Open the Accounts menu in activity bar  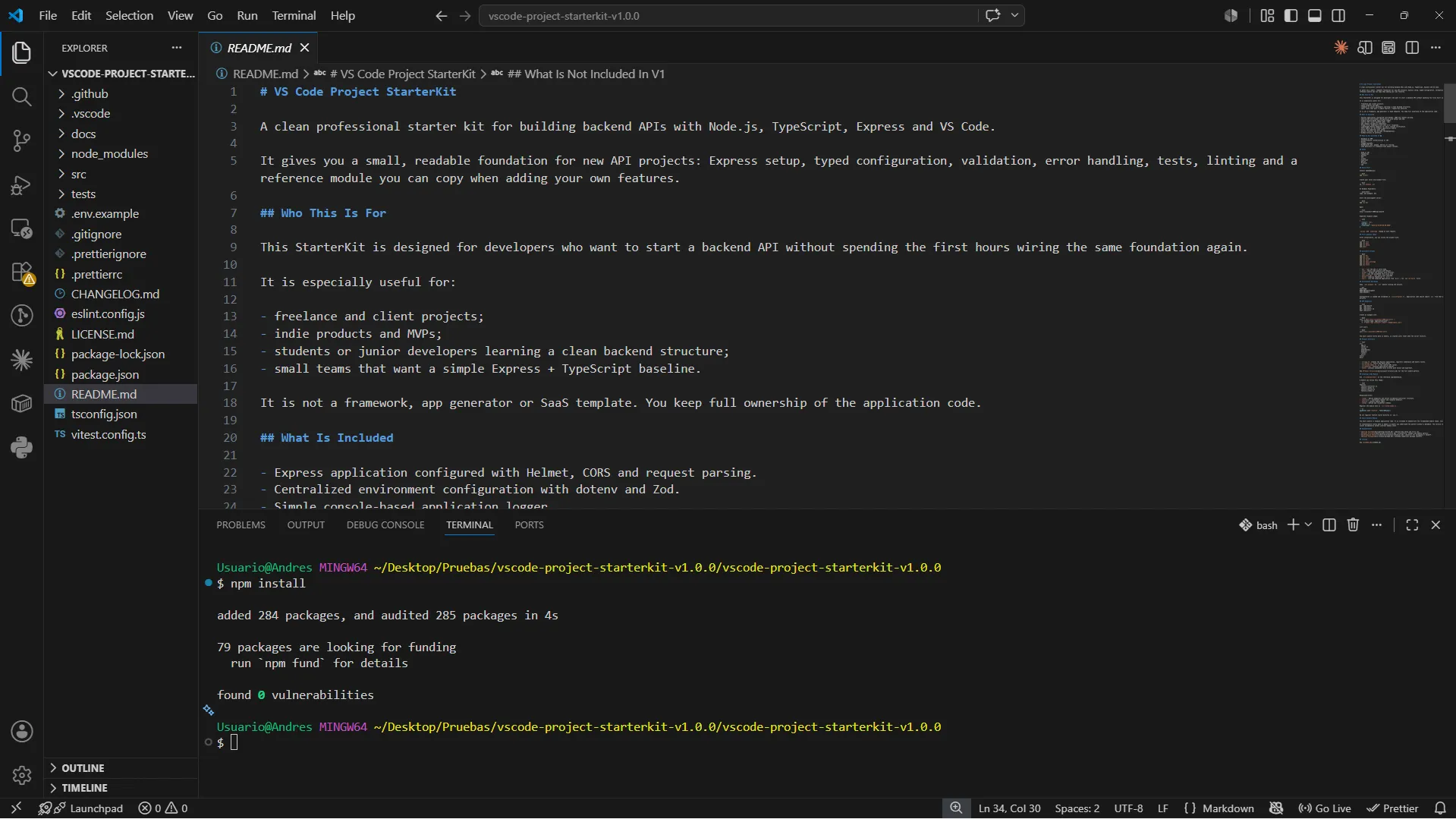(21, 732)
